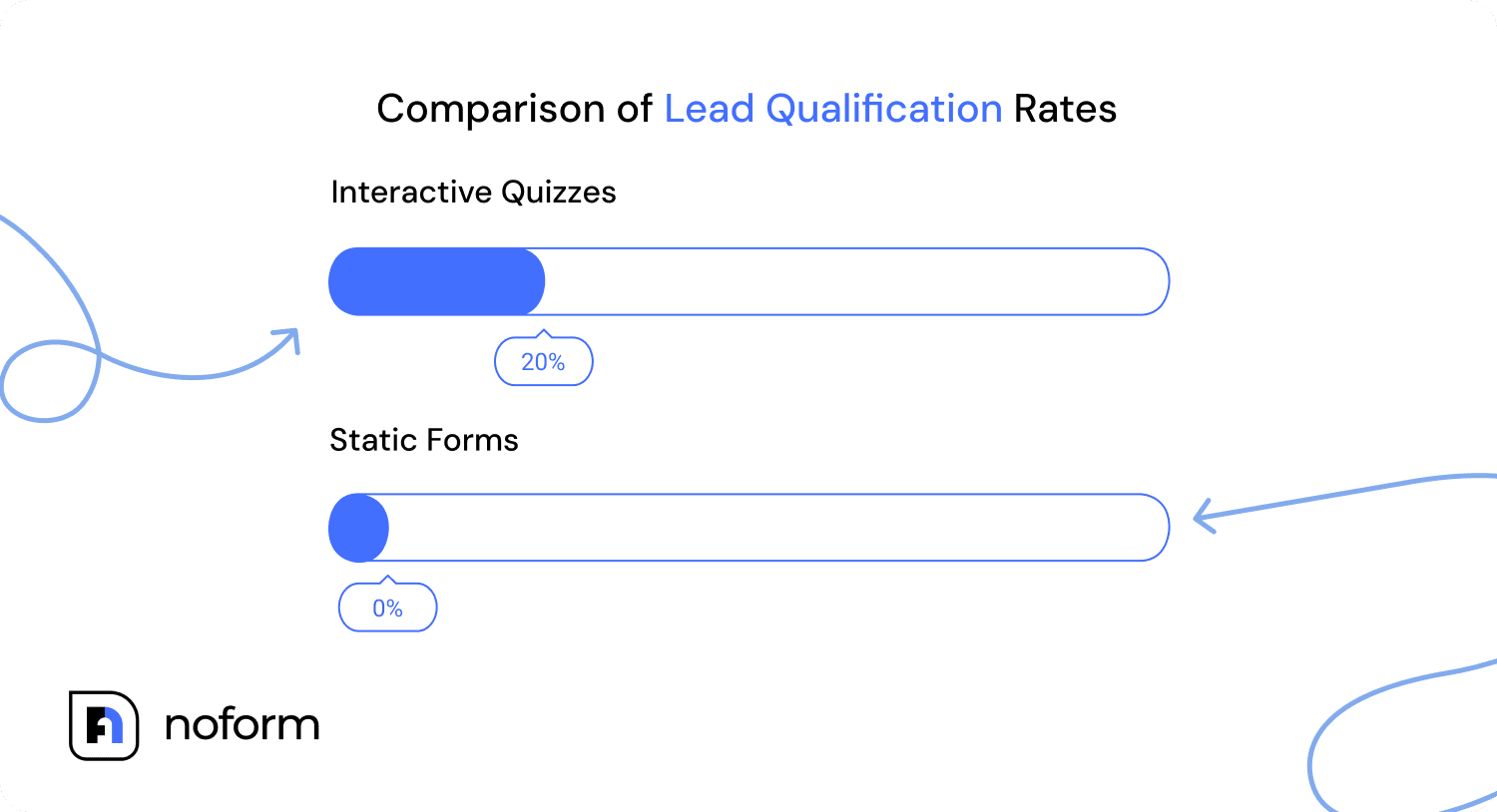Select the Interactive Quizzes label
This screenshot has width=1497, height=812.
473,192
